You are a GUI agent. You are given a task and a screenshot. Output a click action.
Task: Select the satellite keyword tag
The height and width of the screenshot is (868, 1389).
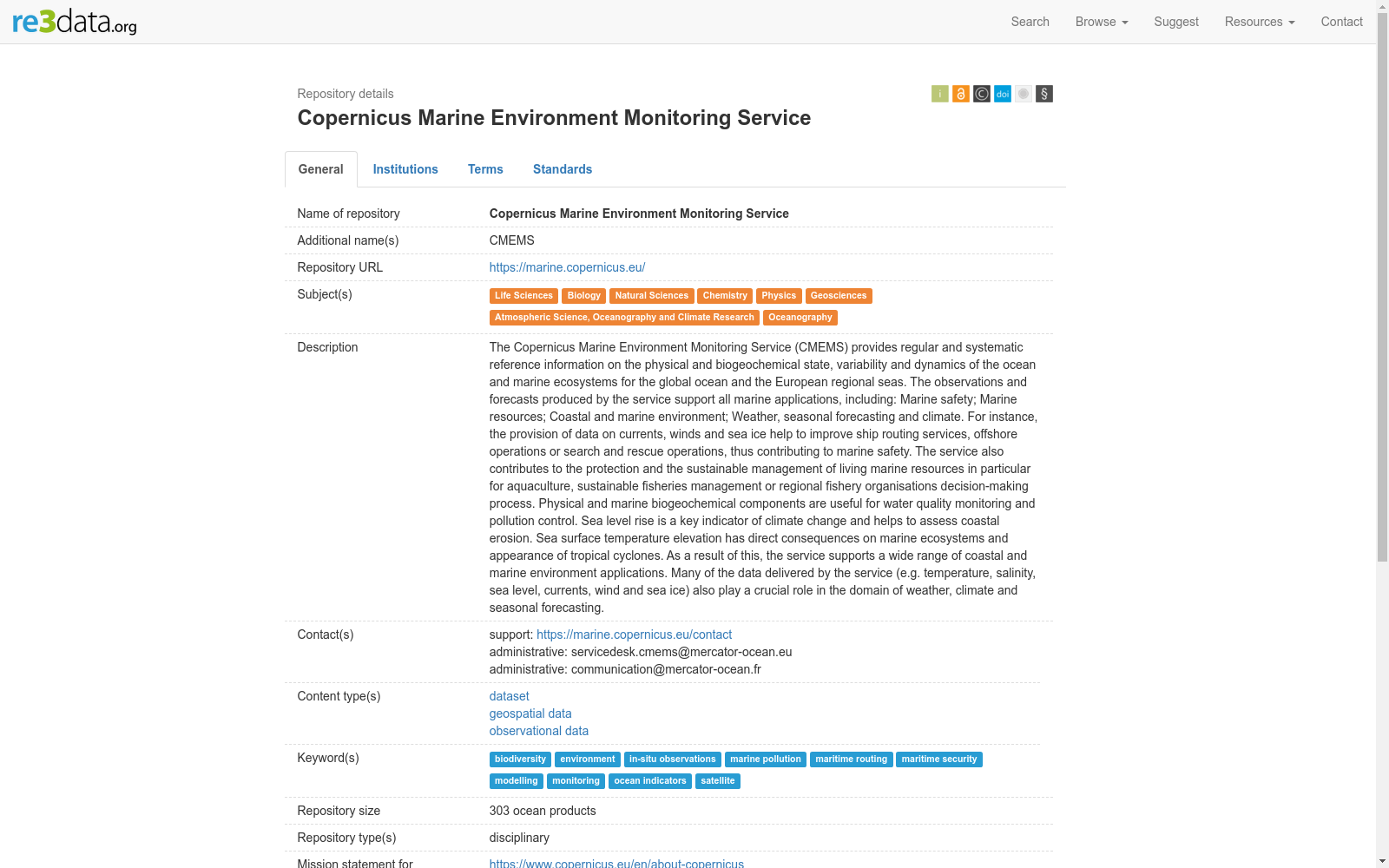pos(718,781)
